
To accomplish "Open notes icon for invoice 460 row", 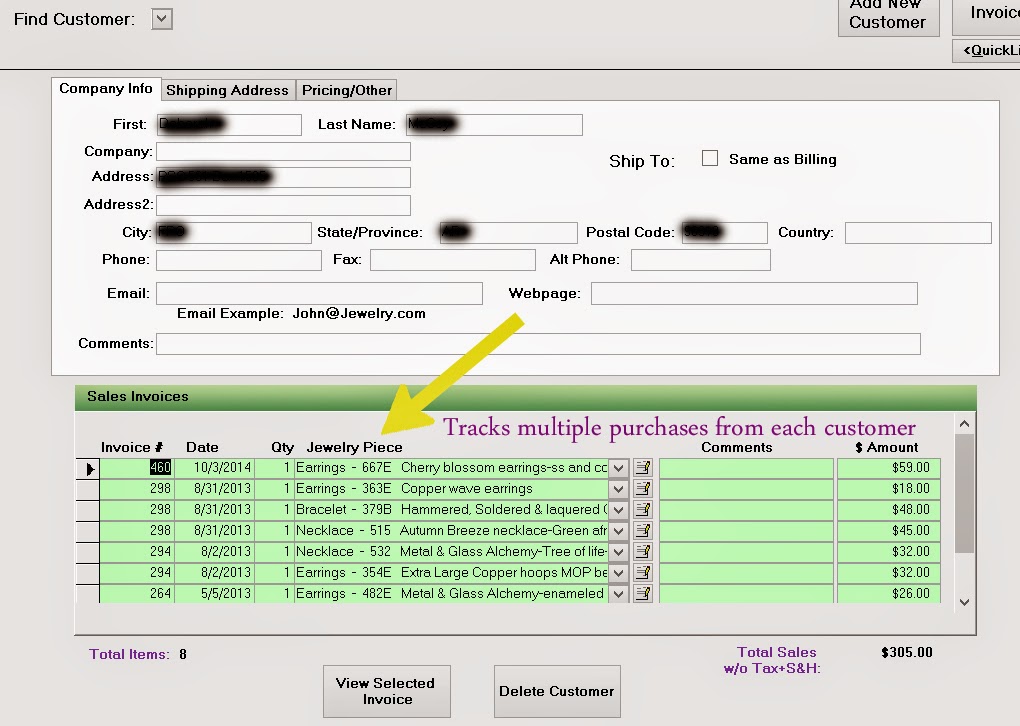I will 643,468.
